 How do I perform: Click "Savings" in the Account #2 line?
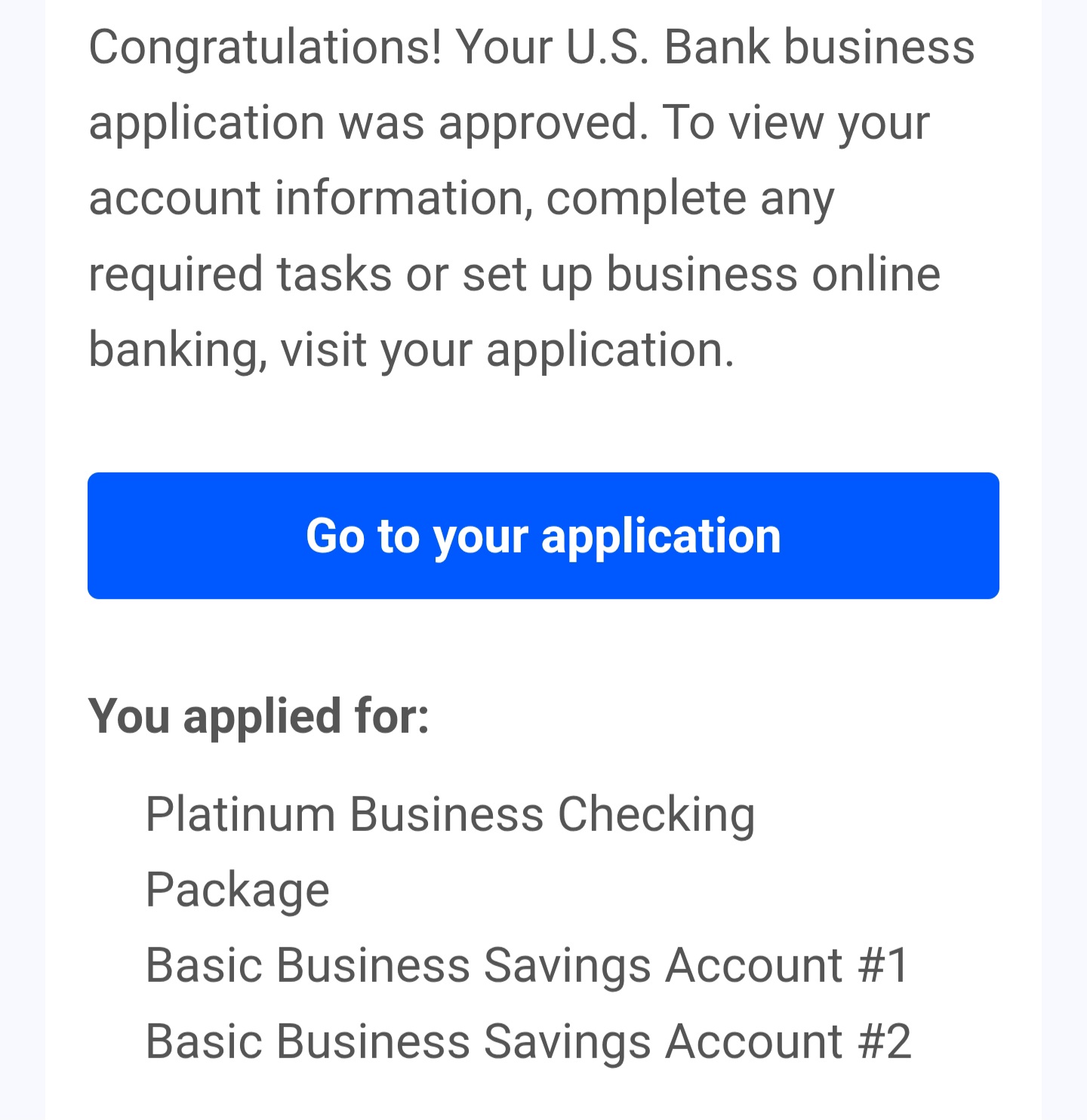tap(567, 1042)
